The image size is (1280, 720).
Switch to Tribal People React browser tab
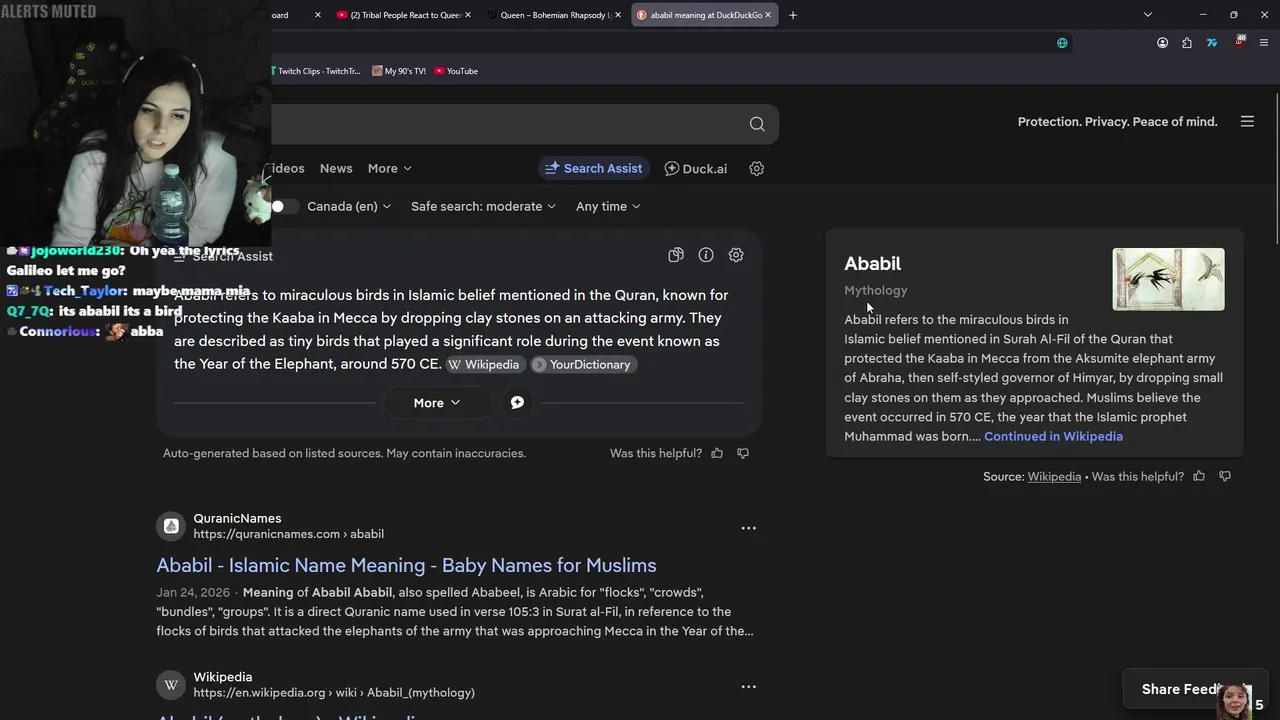[403, 15]
